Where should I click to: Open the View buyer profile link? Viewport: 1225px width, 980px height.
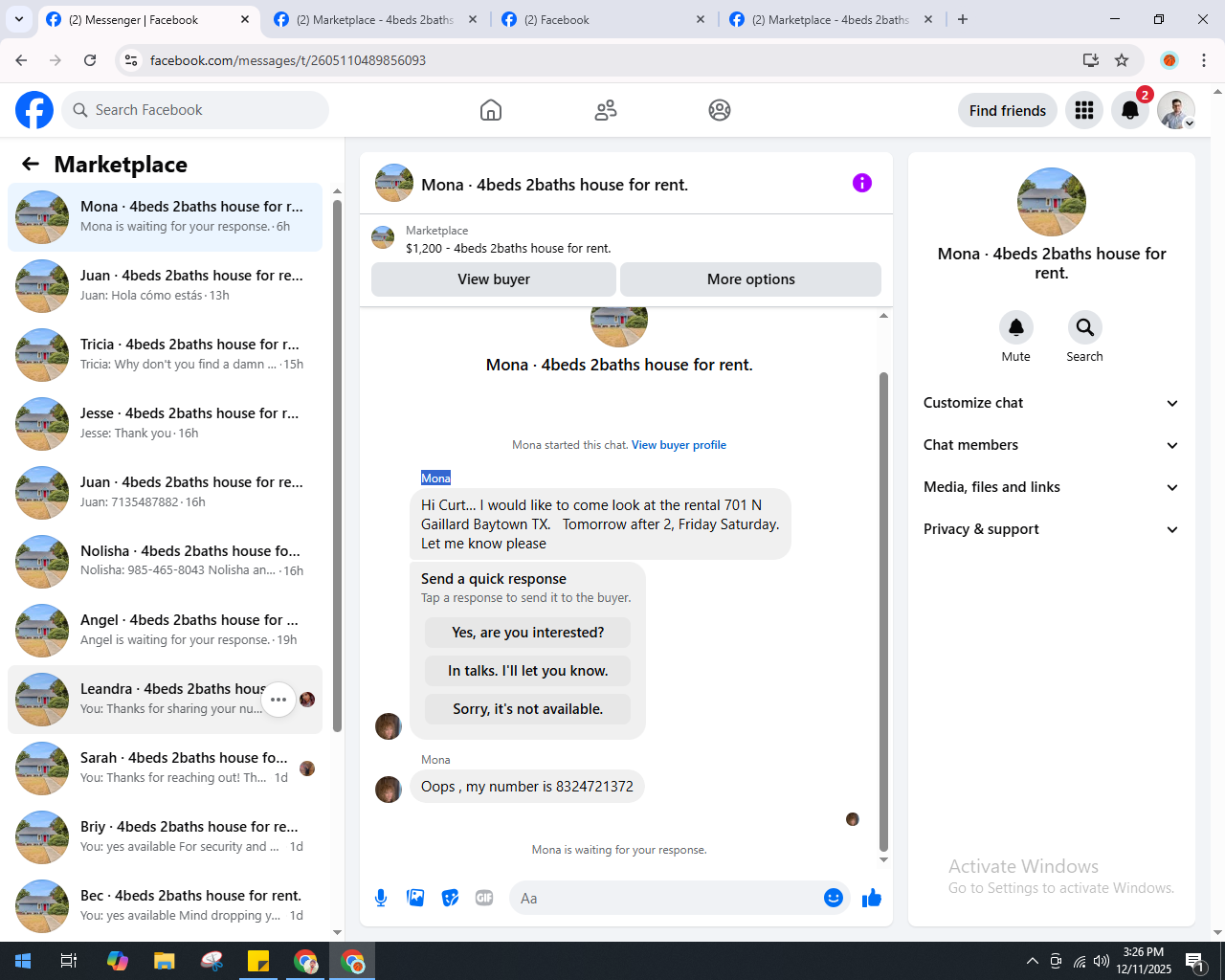679,445
